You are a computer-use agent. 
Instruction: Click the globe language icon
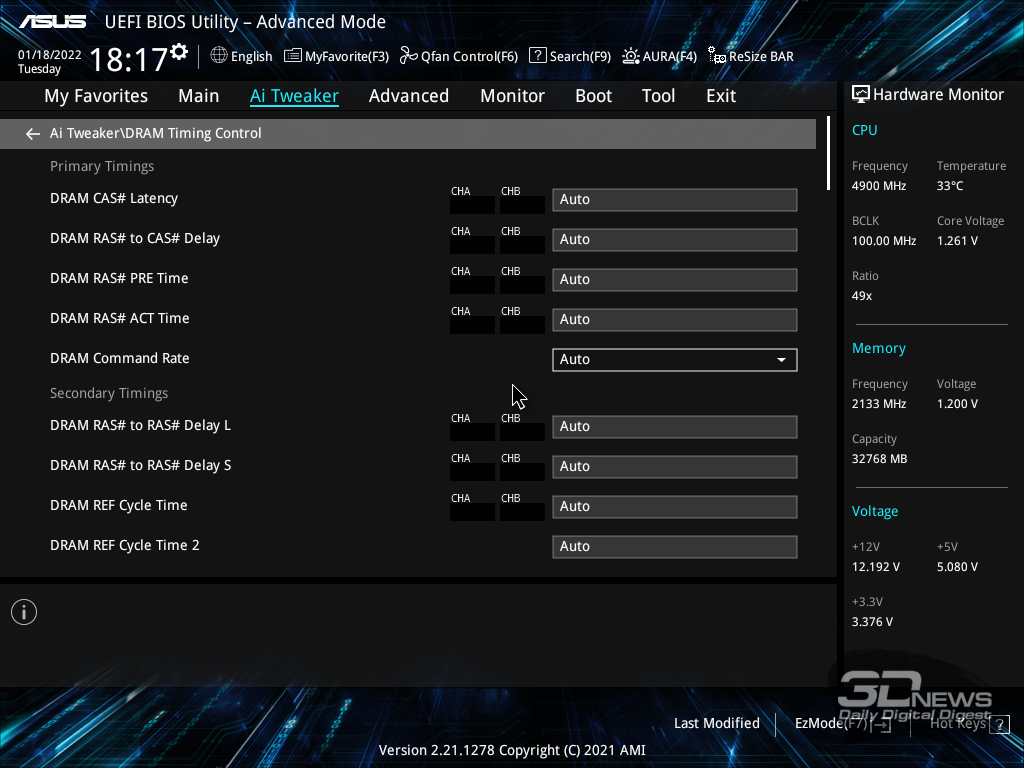219,56
